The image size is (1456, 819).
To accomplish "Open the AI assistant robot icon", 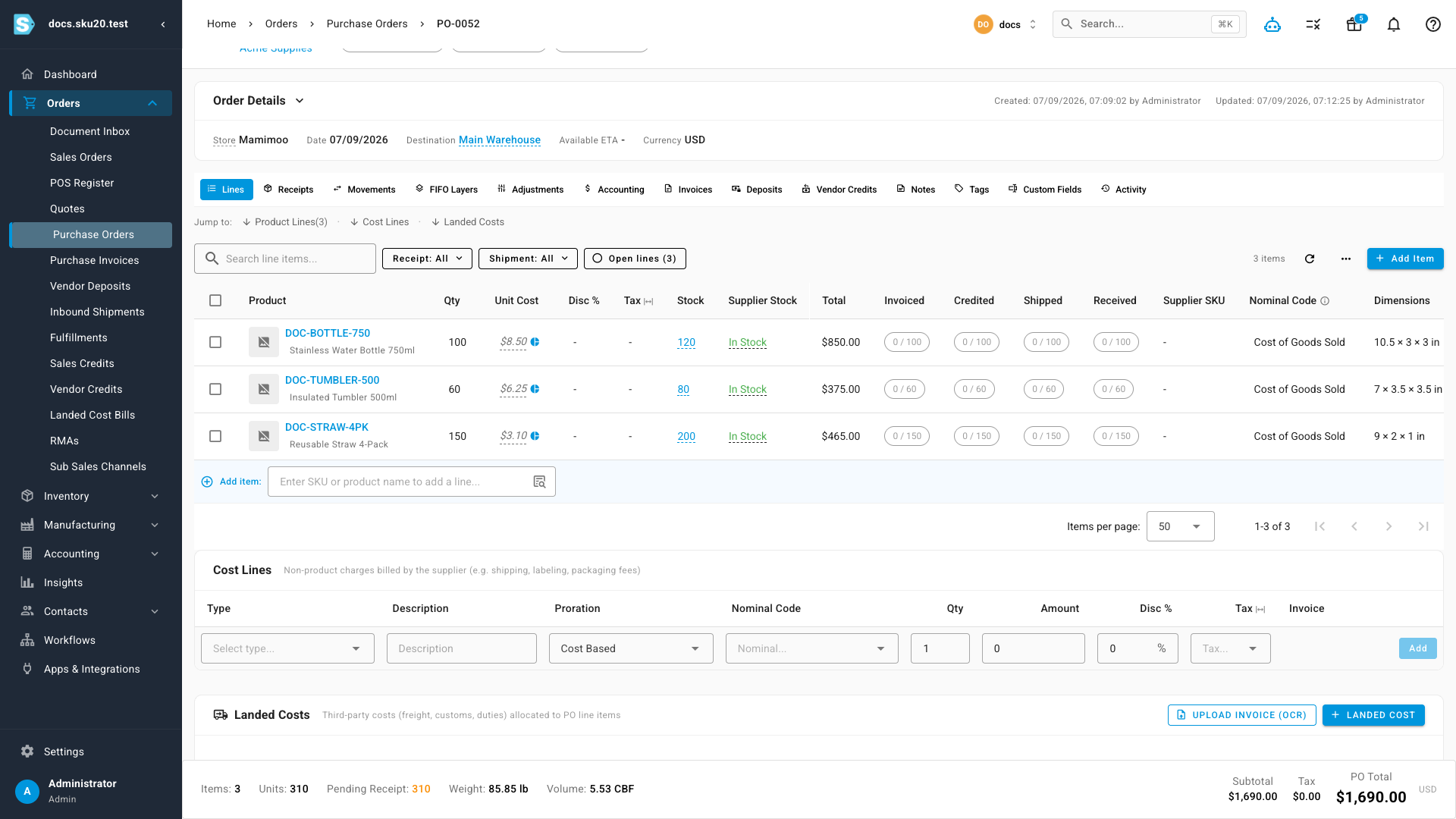I will pyautogui.click(x=1272, y=24).
